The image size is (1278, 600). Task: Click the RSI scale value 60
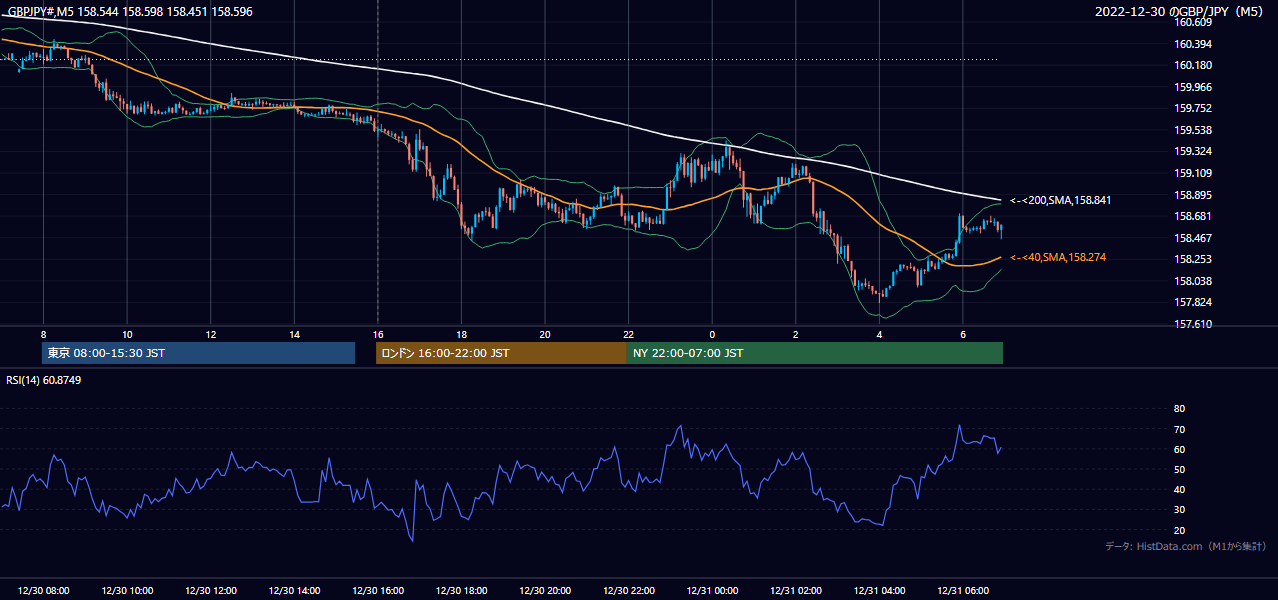pyautogui.click(x=1179, y=449)
